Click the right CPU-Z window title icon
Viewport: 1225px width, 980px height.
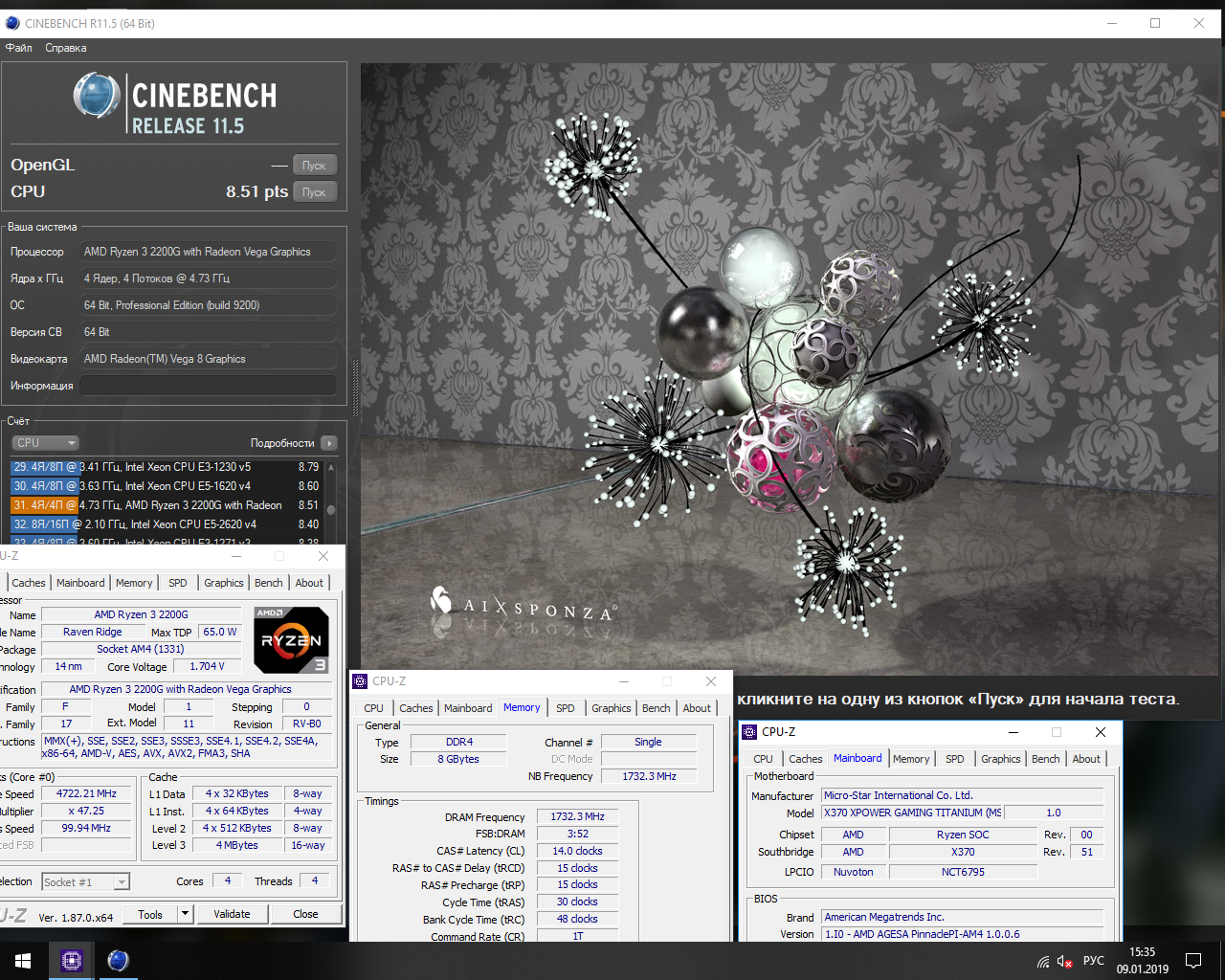750,732
